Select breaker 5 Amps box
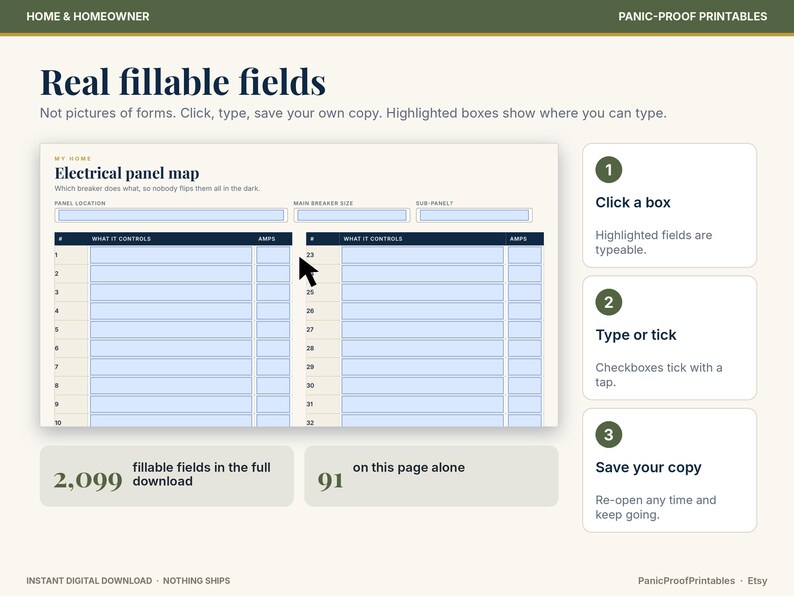794x596 pixels. pos(273,330)
